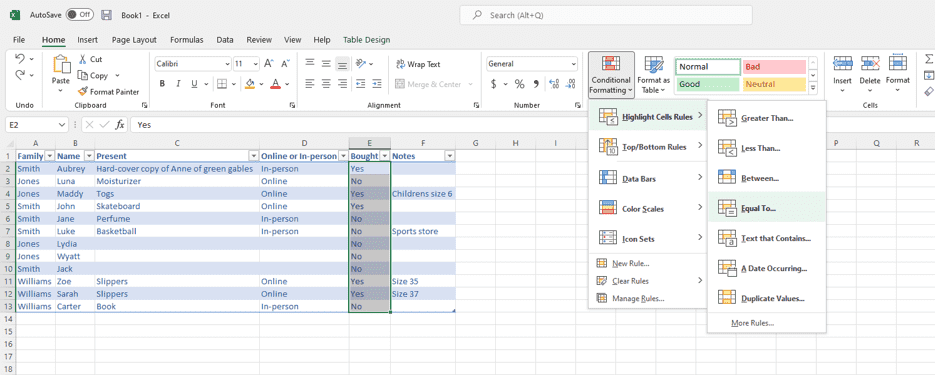This screenshot has height=375, width=935.
Task: Click the Redo arrow icon
Action: click(x=20, y=75)
